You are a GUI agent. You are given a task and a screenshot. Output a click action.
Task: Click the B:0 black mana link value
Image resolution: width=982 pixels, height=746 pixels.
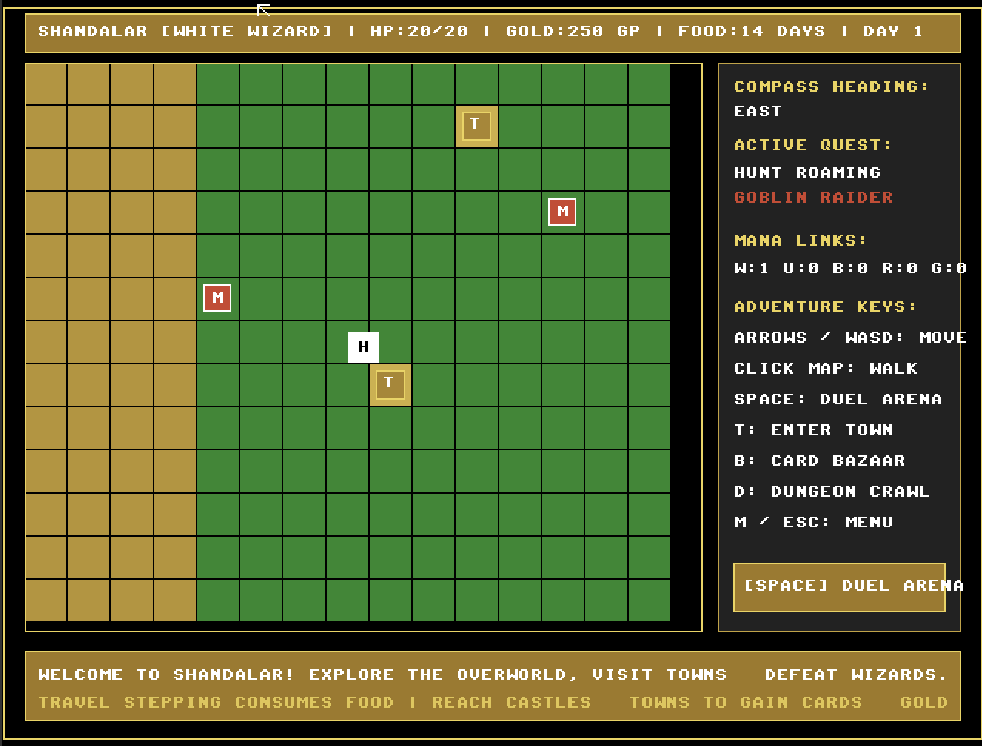pos(850,269)
